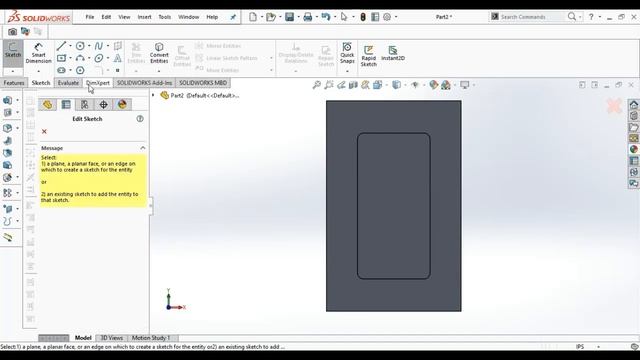Open the Help menu
Viewport: 640px width, 360px height.
pos(212,17)
